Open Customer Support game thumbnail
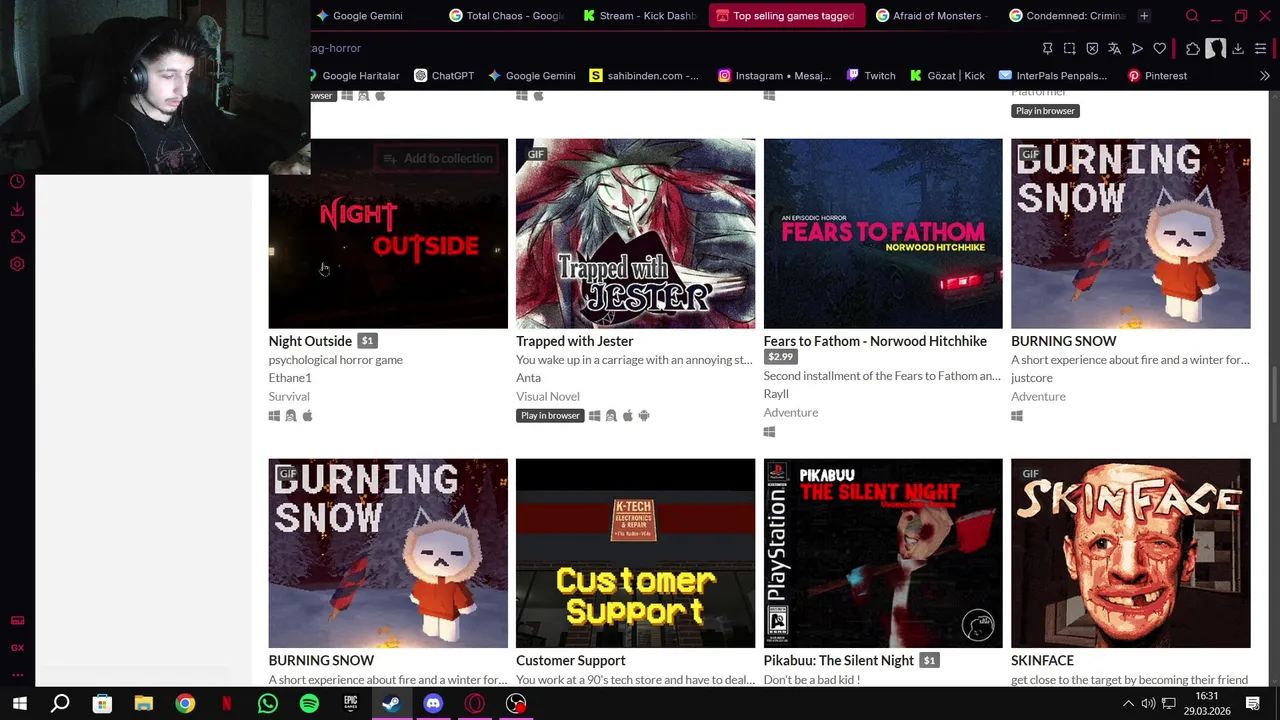Image resolution: width=1280 pixels, height=720 pixels. (635, 553)
